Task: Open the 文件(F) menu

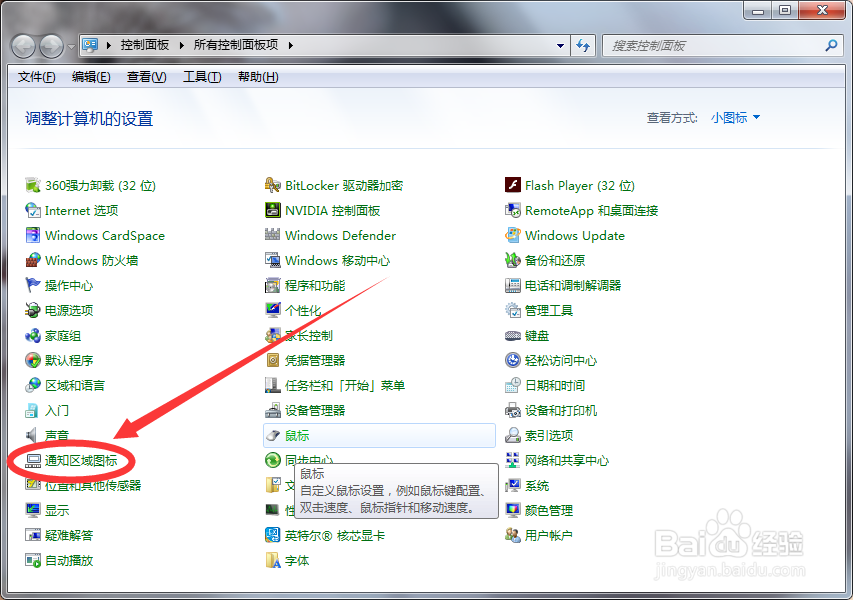Action: pyautogui.click(x=35, y=76)
